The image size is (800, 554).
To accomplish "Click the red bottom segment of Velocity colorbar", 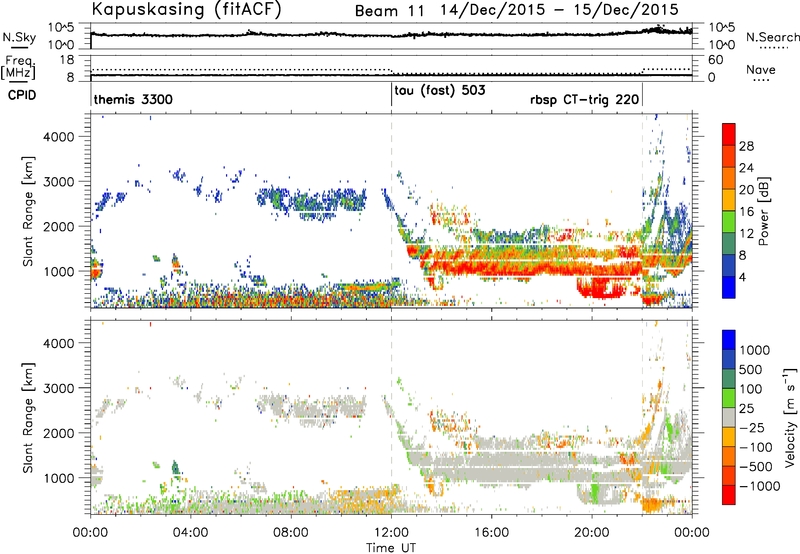I will point(729,495).
